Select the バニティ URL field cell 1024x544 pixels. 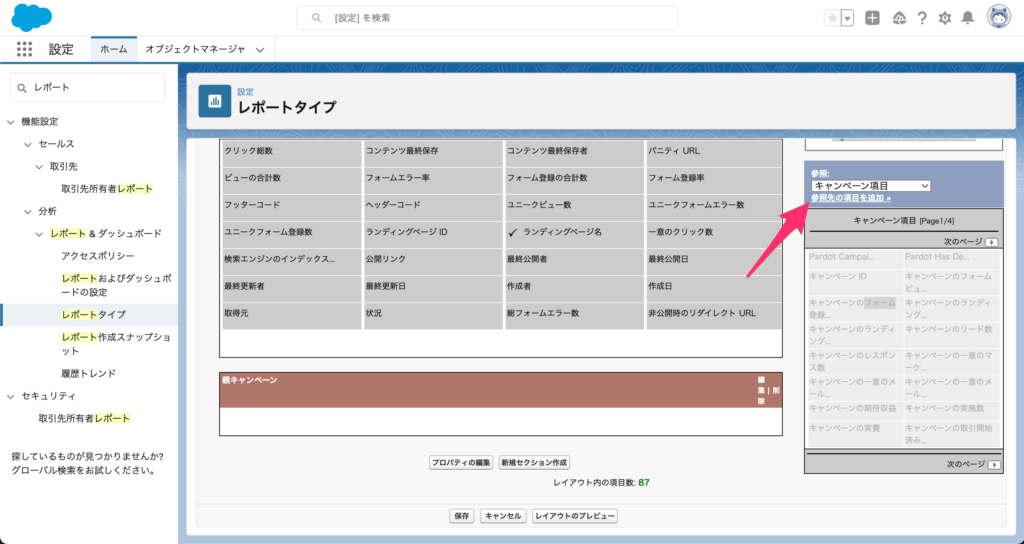tap(714, 152)
